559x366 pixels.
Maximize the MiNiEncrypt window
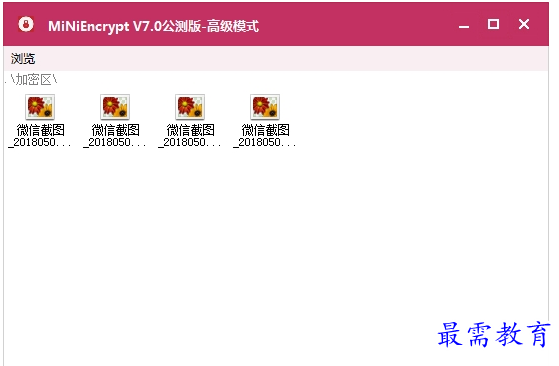[x=493, y=24]
